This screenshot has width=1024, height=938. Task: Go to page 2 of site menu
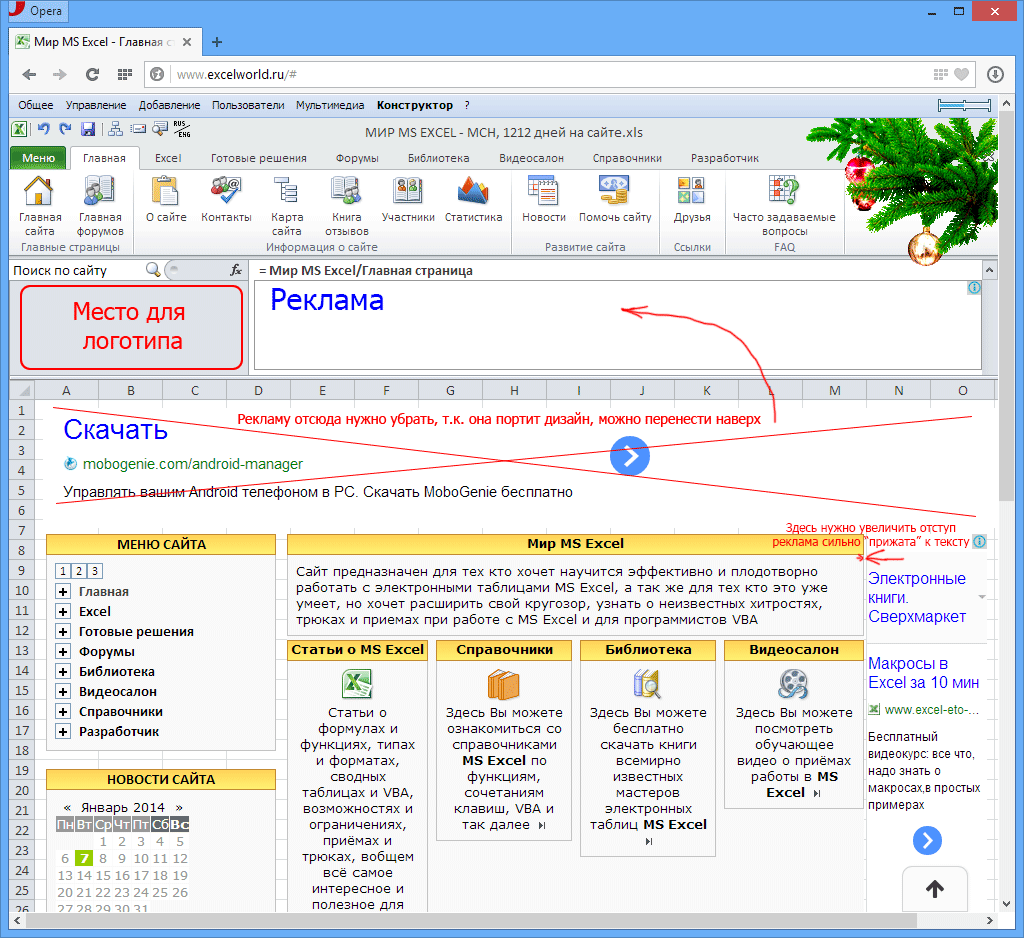[x=78, y=572]
